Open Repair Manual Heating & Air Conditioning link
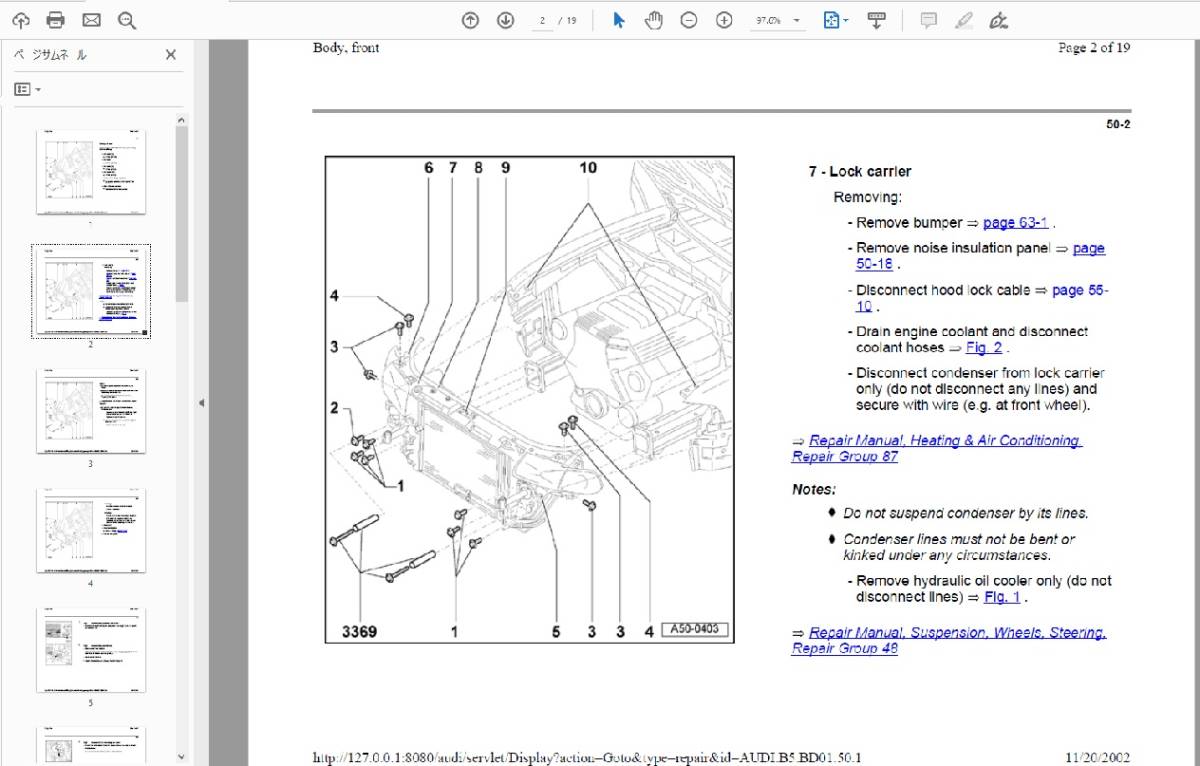This screenshot has height=766, width=1200. [x=936, y=448]
